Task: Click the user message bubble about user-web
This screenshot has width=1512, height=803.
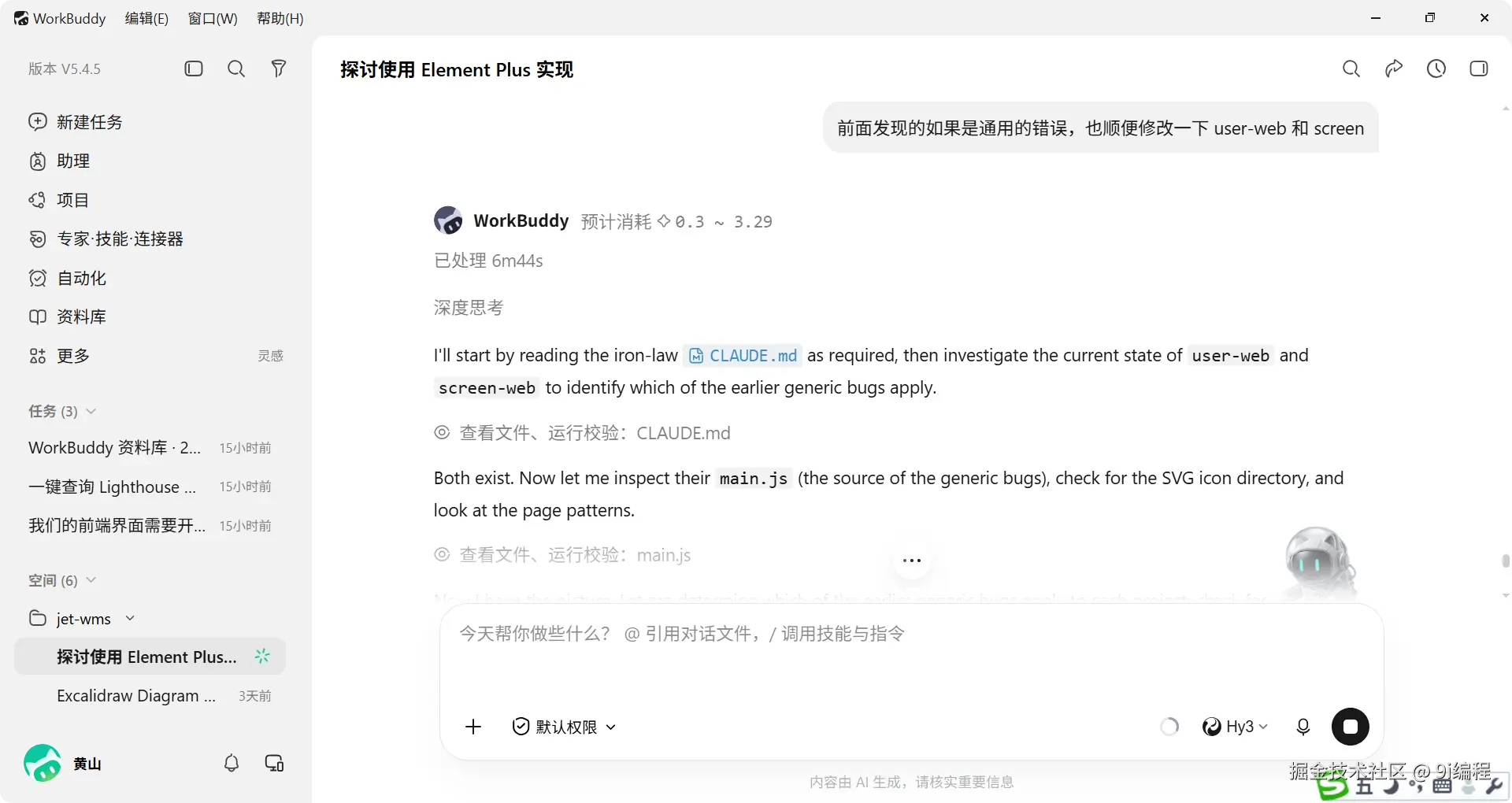Action: tap(1101, 128)
